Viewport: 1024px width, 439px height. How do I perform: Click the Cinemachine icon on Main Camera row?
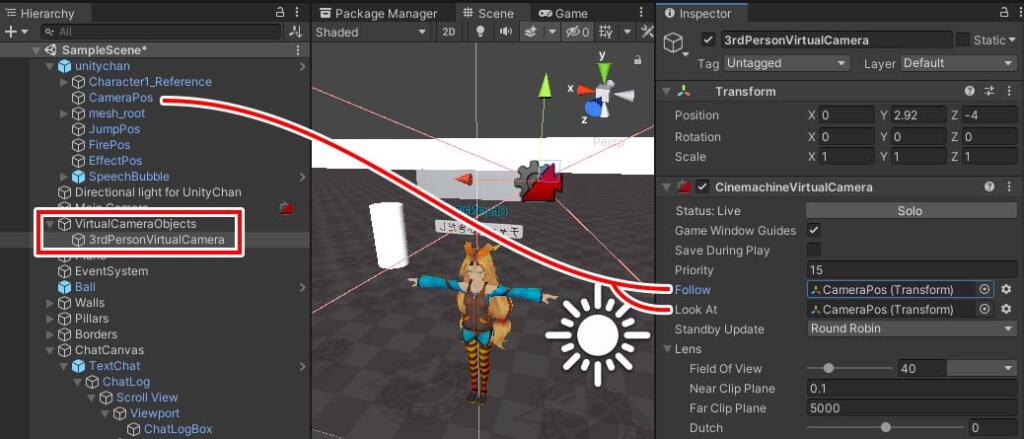tap(286, 208)
